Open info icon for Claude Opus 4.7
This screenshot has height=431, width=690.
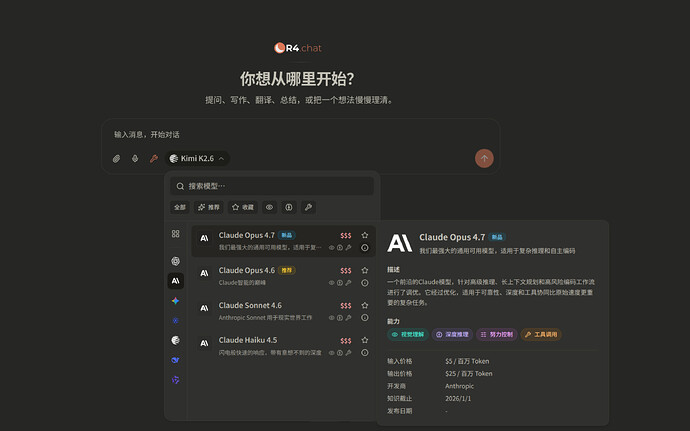pyautogui.click(x=365, y=248)
